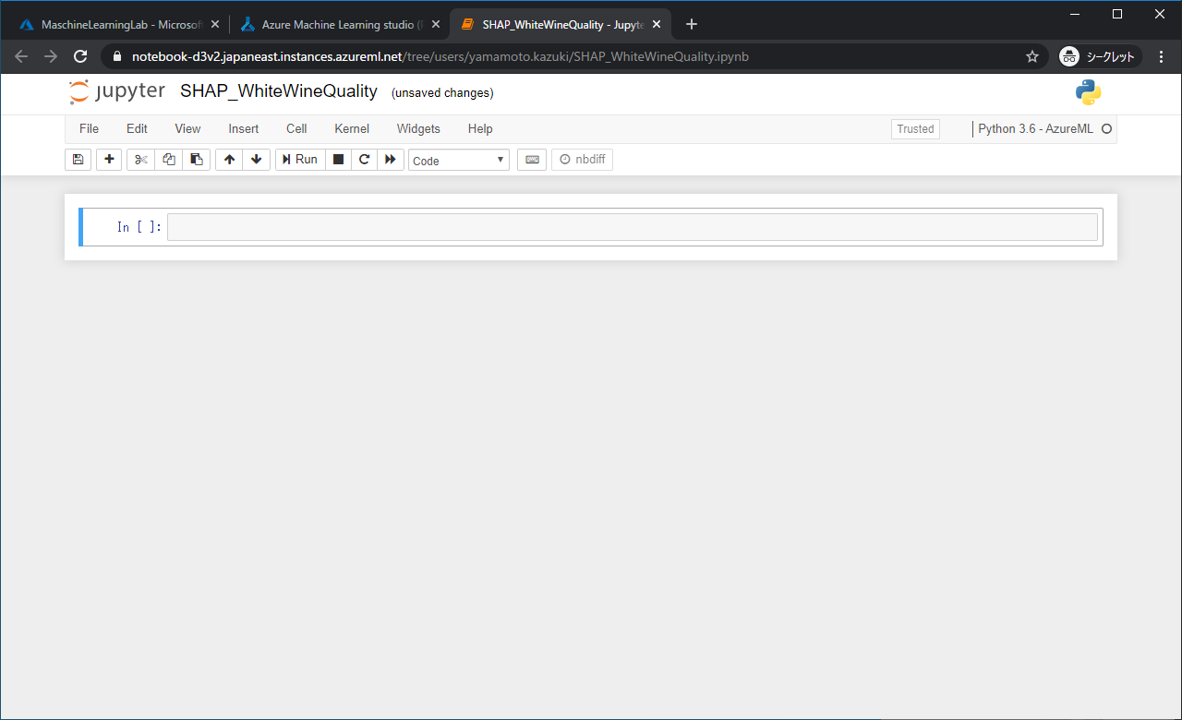This screenshot has height=720, width=1182.
Task: Interrupt the kernel with stop icon
Action: click(x=338, y=160)
